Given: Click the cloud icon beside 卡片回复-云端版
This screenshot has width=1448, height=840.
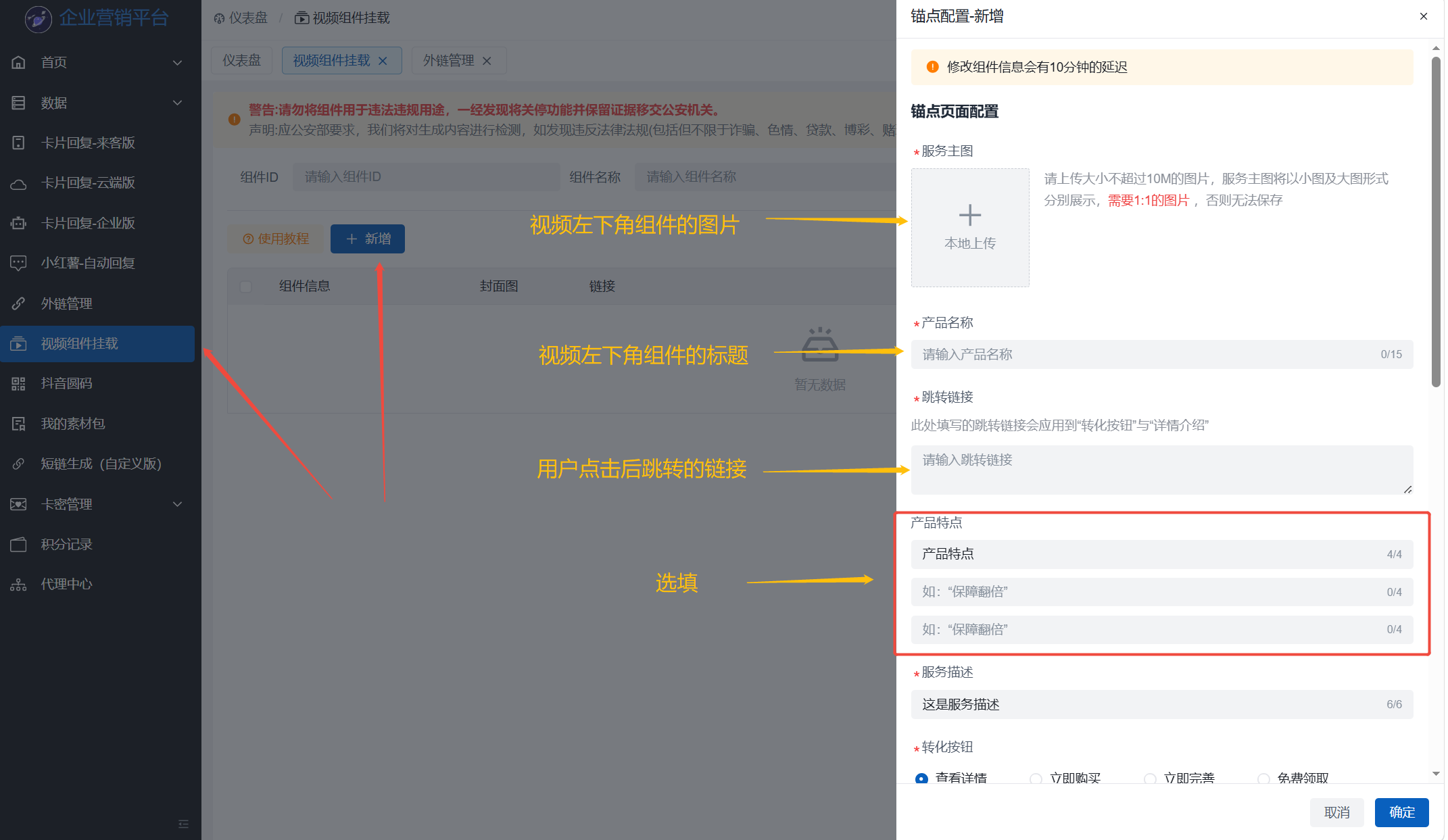Looking at the screenshot, I should [18, 183].
